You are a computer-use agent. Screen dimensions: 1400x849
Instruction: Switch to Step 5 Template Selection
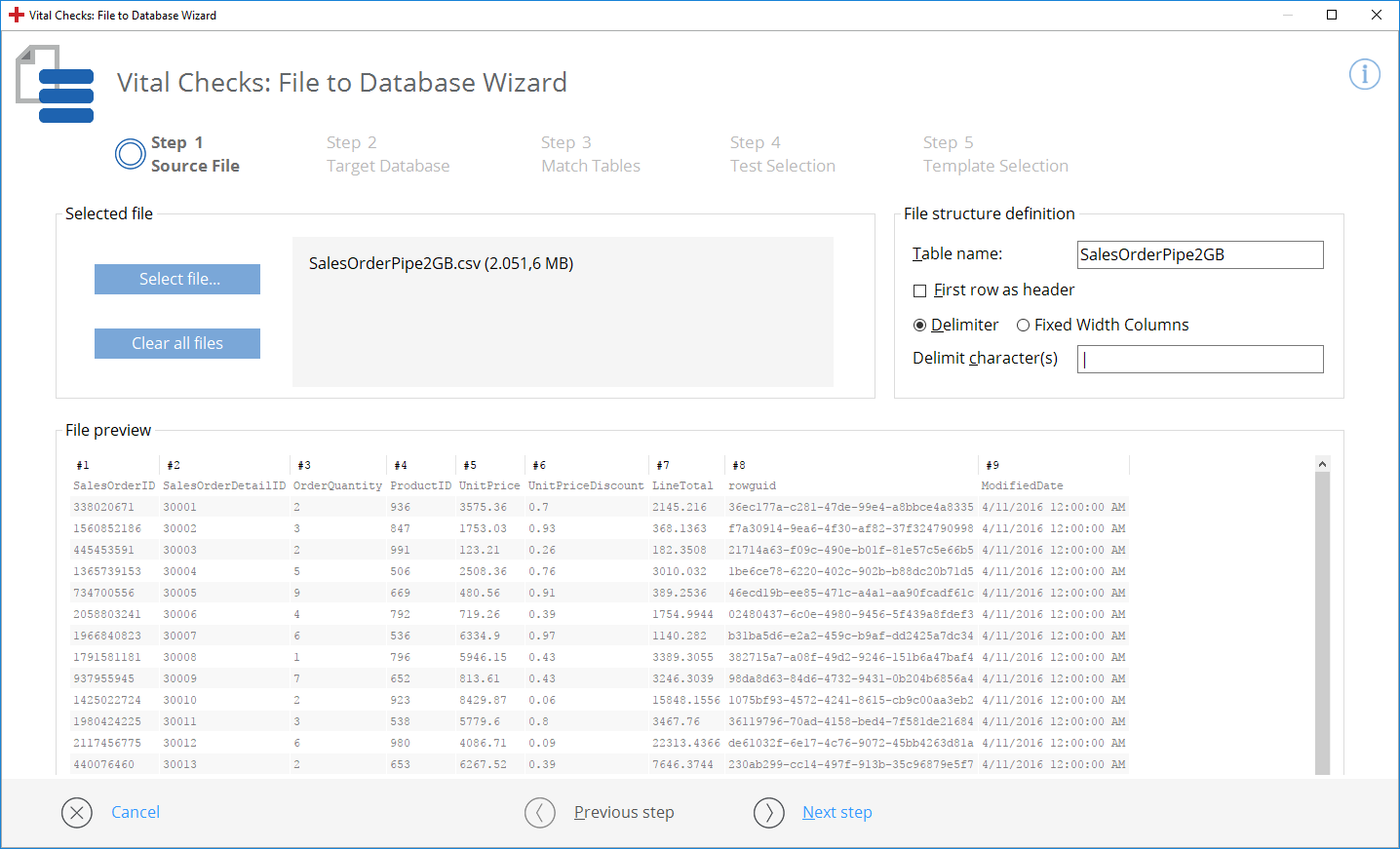tap(994, 154)
